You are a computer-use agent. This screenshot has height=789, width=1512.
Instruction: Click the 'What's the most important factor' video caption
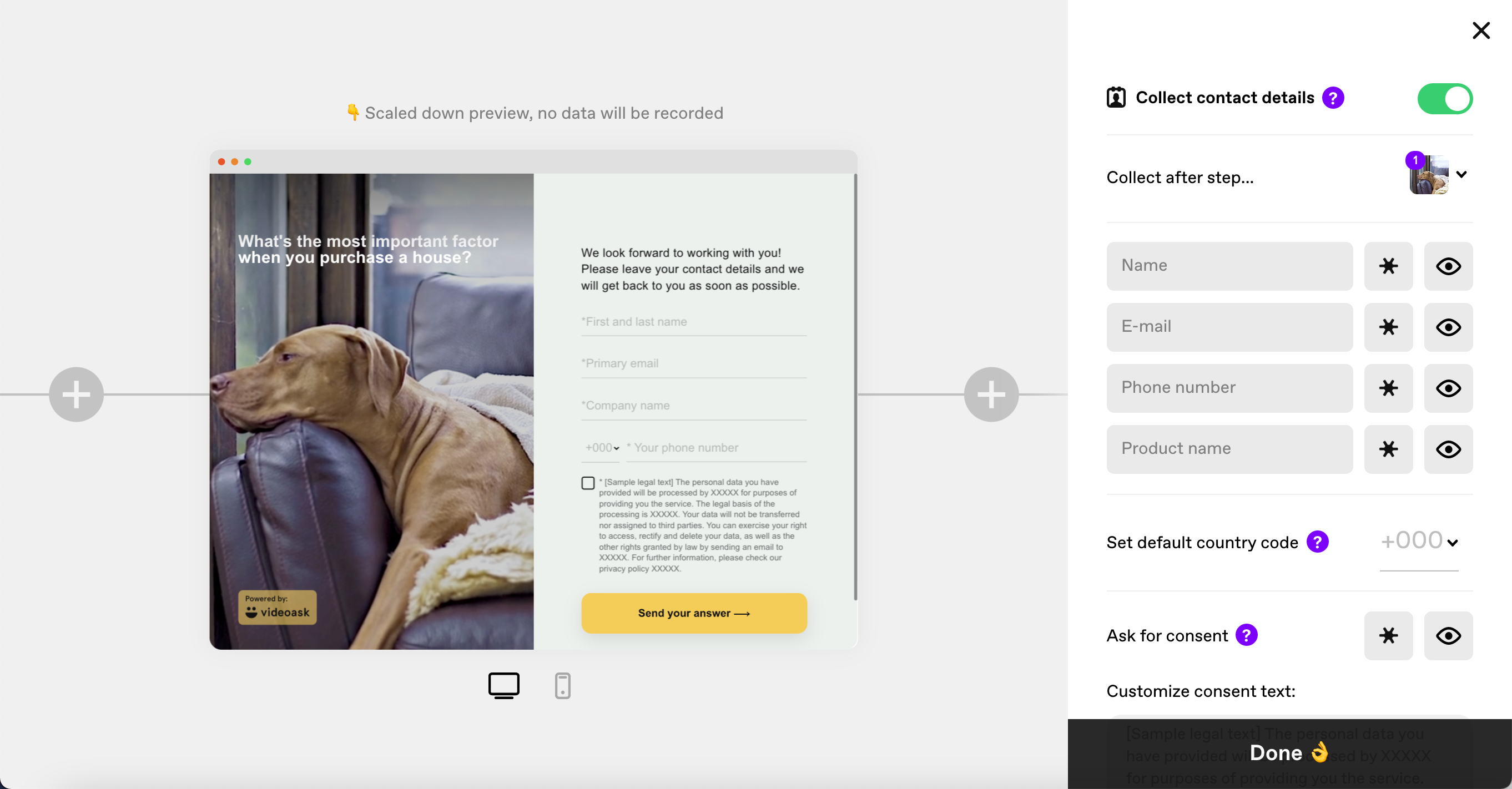coord(368,249)
